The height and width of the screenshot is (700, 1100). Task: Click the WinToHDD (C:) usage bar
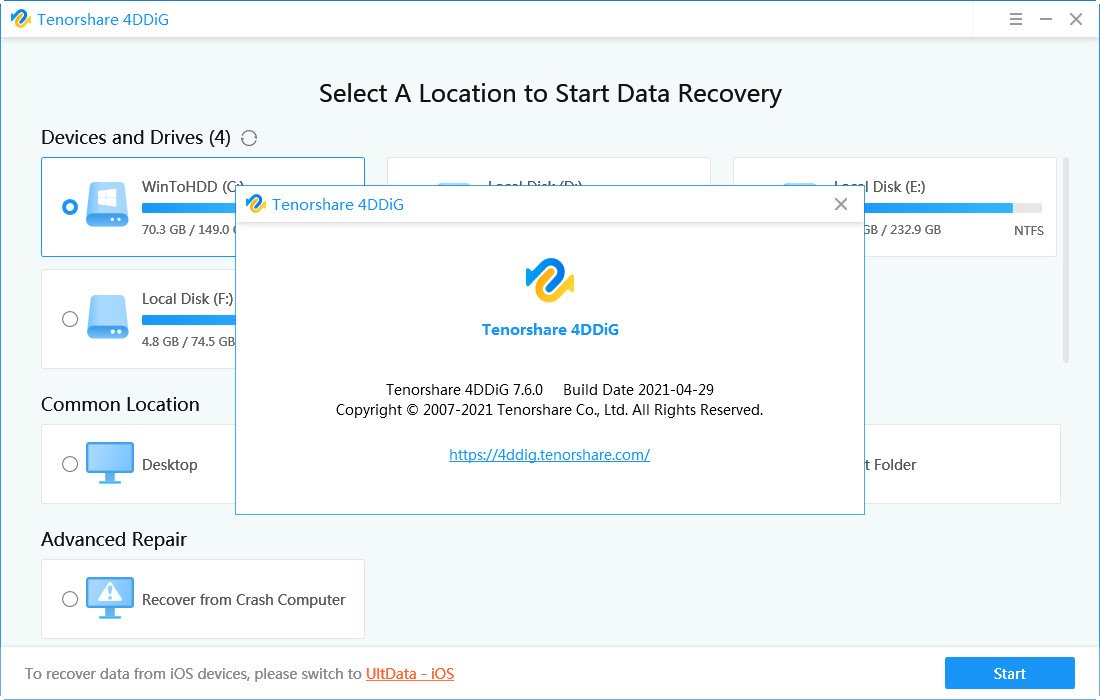189,208
